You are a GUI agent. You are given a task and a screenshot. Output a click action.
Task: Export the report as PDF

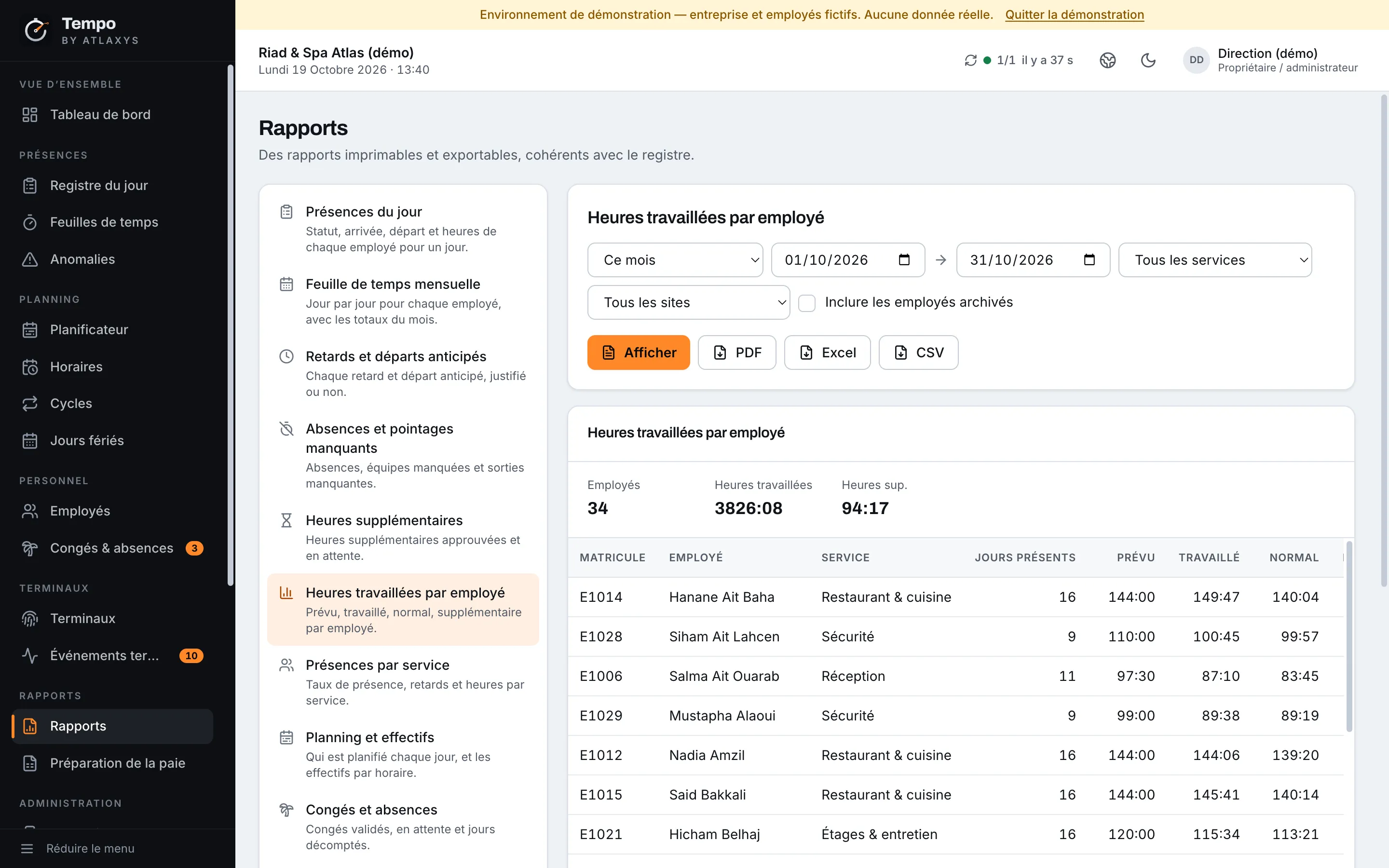[737, 353]
